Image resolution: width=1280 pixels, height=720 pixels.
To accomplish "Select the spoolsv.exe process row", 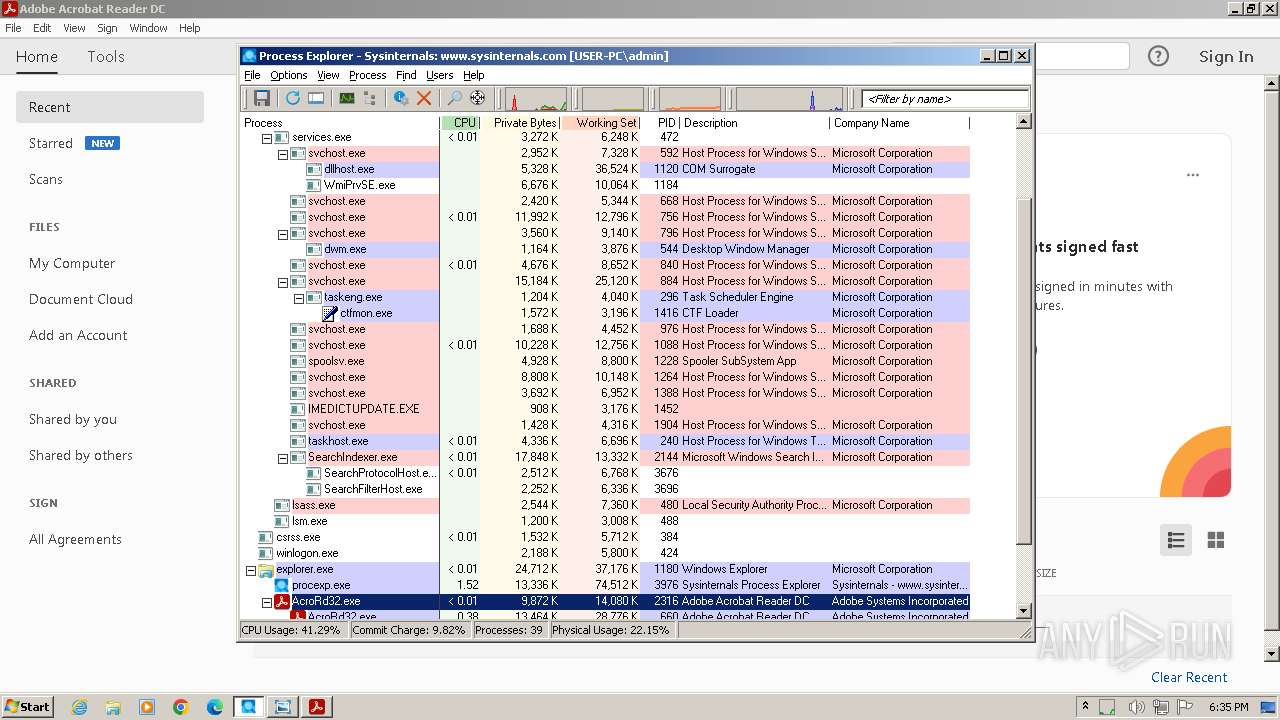I will [605, 361].
